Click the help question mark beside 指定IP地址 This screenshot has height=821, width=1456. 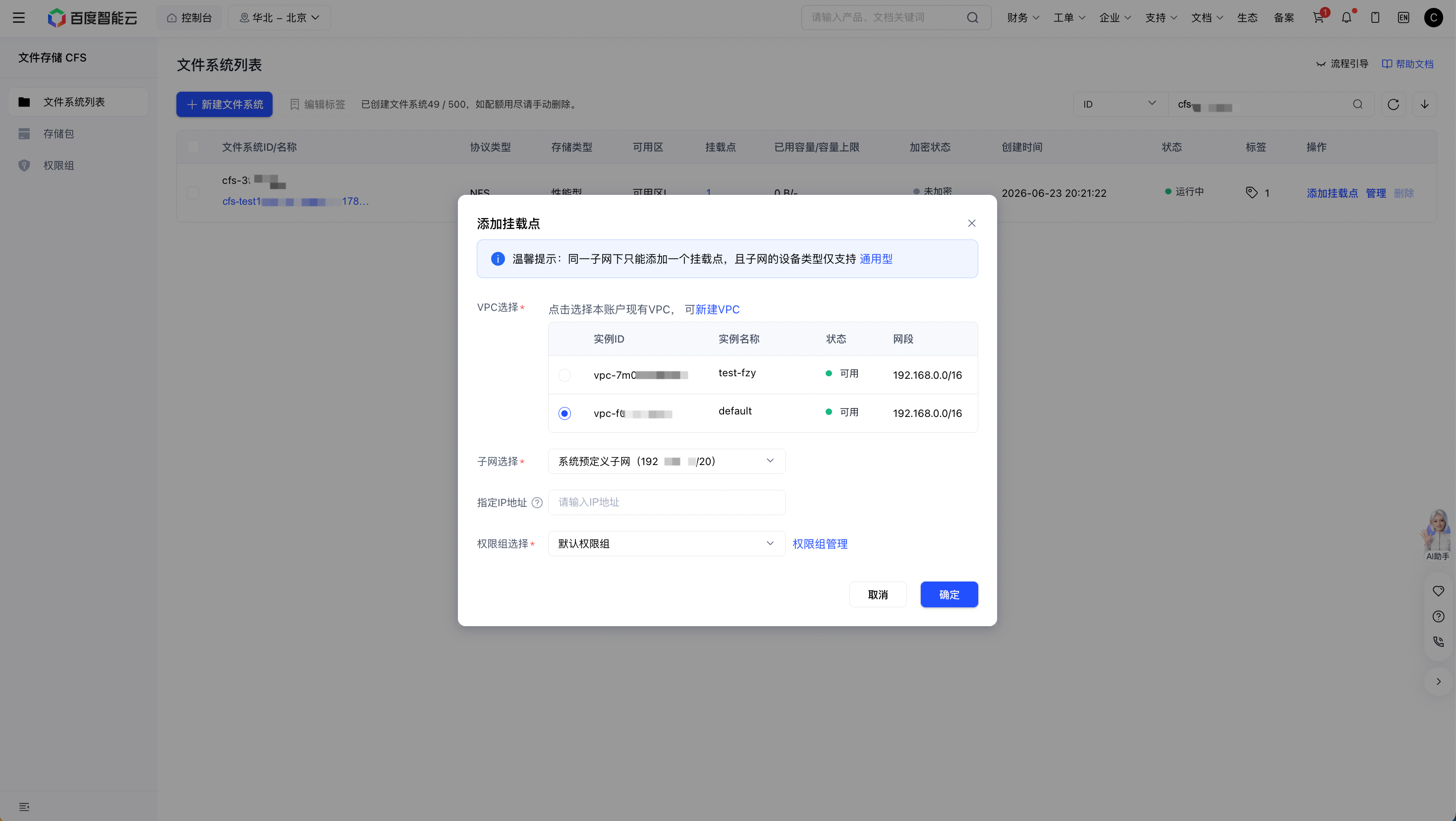(x=537, y=502)
